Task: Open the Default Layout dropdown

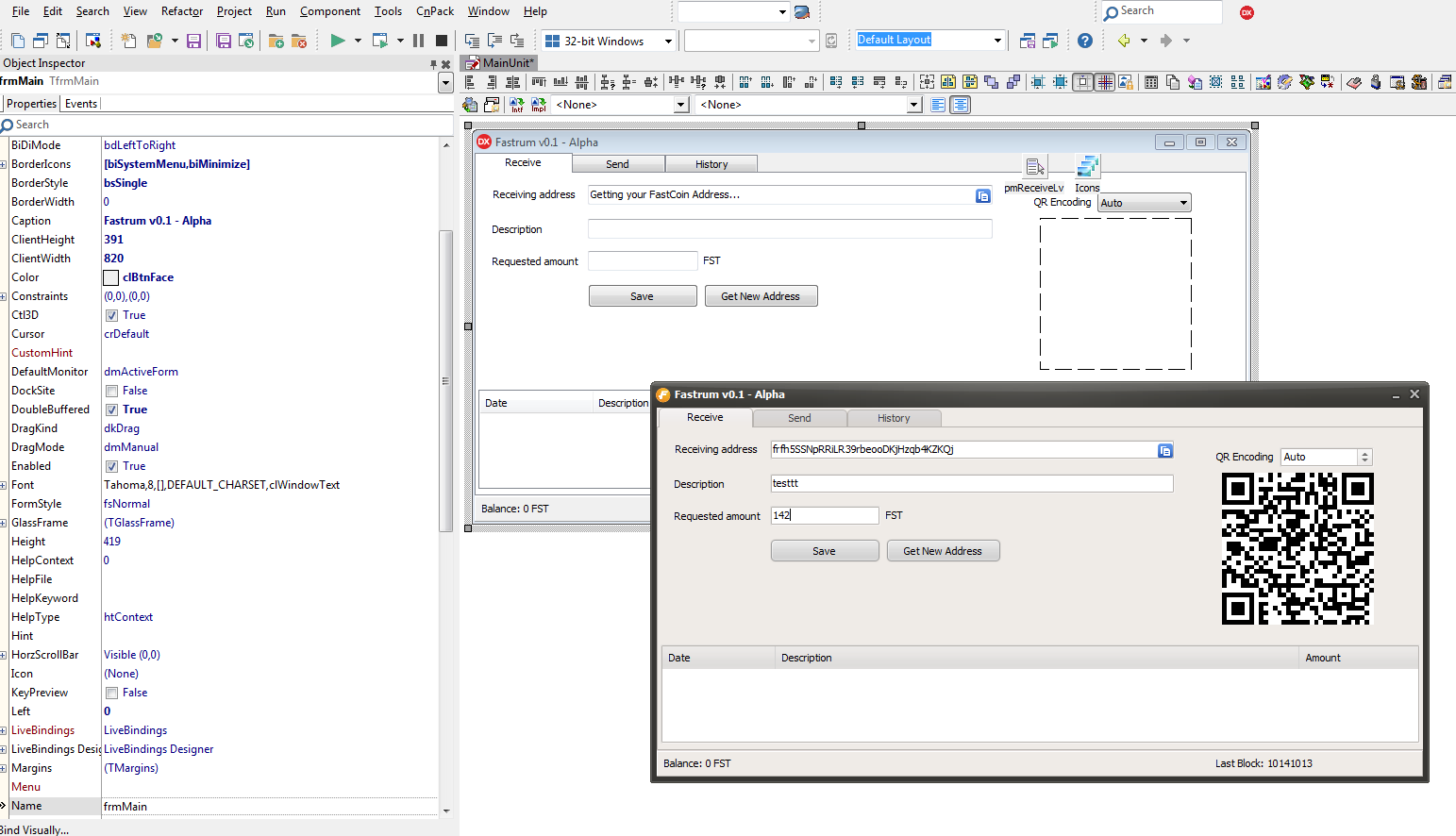Action: (x=997, y=41)
